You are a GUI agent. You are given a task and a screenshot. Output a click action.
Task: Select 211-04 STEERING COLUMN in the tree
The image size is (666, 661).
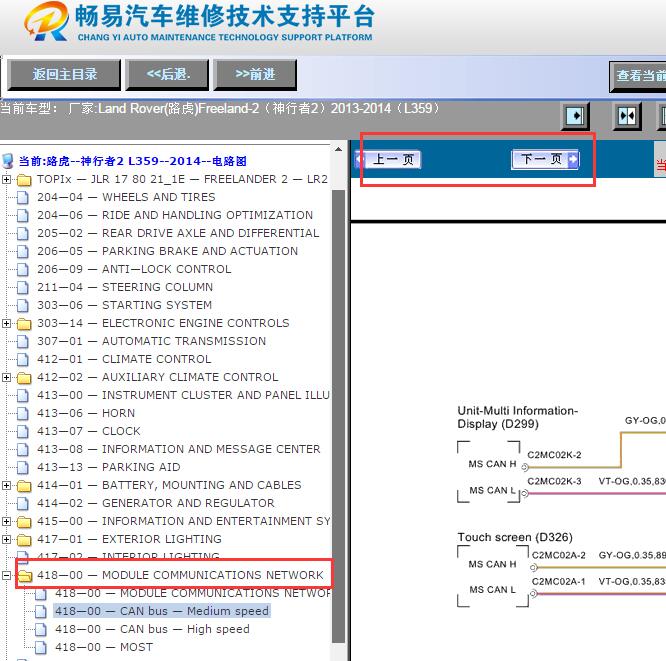(125, 287)
